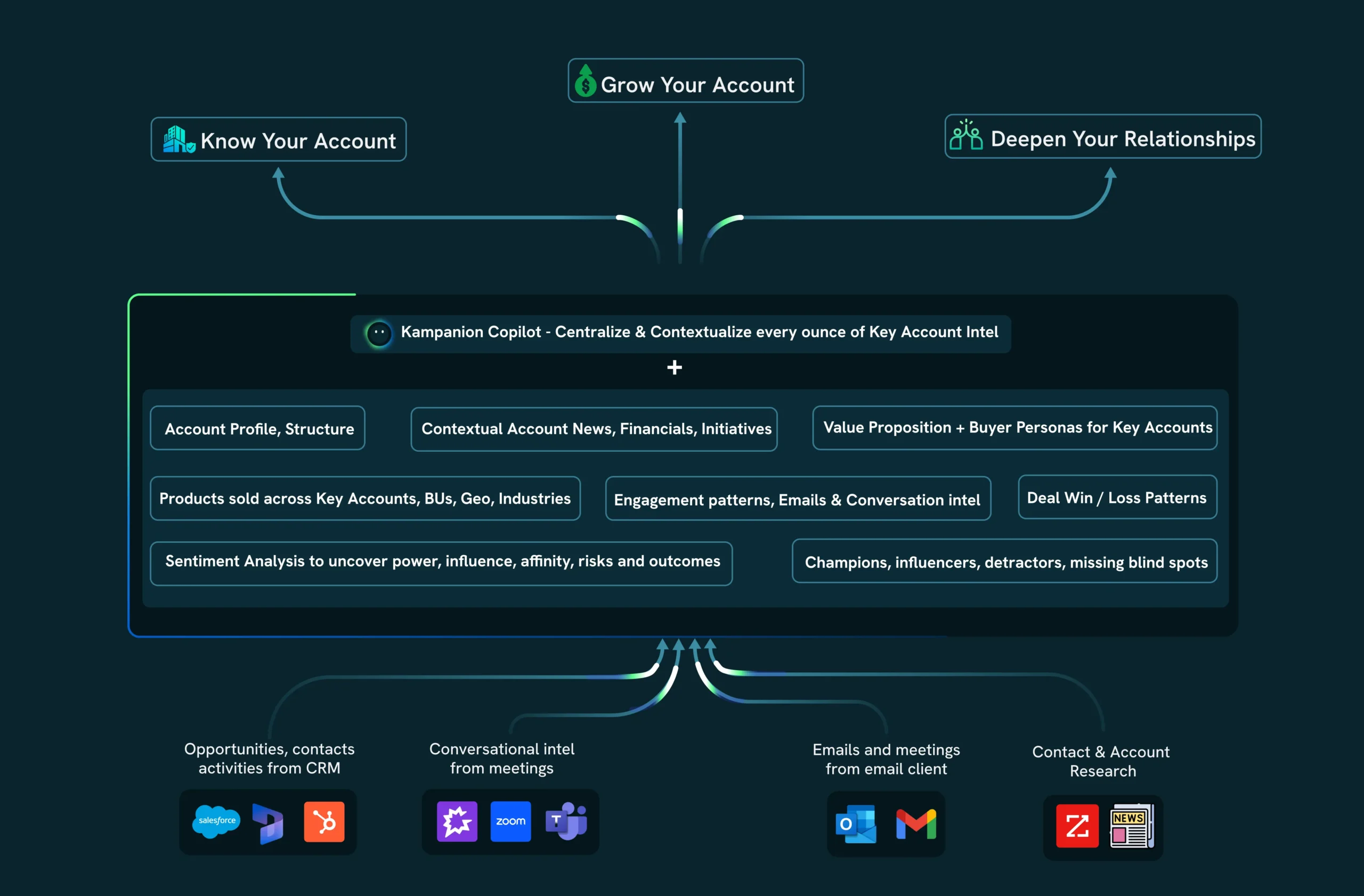
Task: Open the Grow Your Account button
Action: 685,82
